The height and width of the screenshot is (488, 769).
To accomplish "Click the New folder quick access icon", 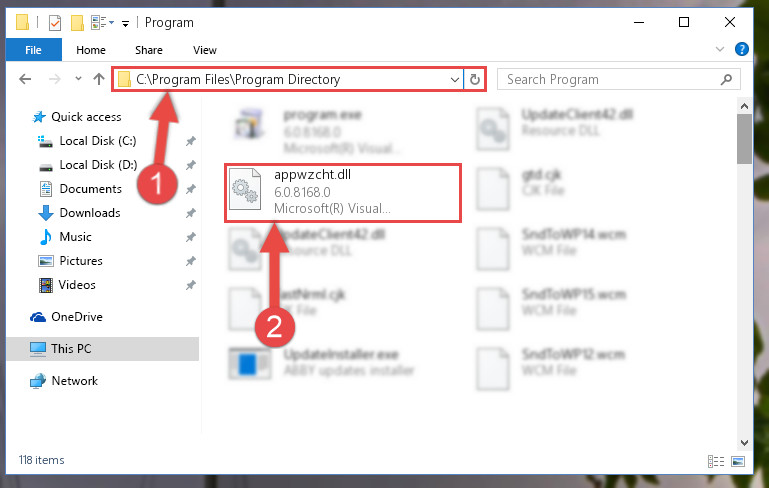I will coord(77,23).
